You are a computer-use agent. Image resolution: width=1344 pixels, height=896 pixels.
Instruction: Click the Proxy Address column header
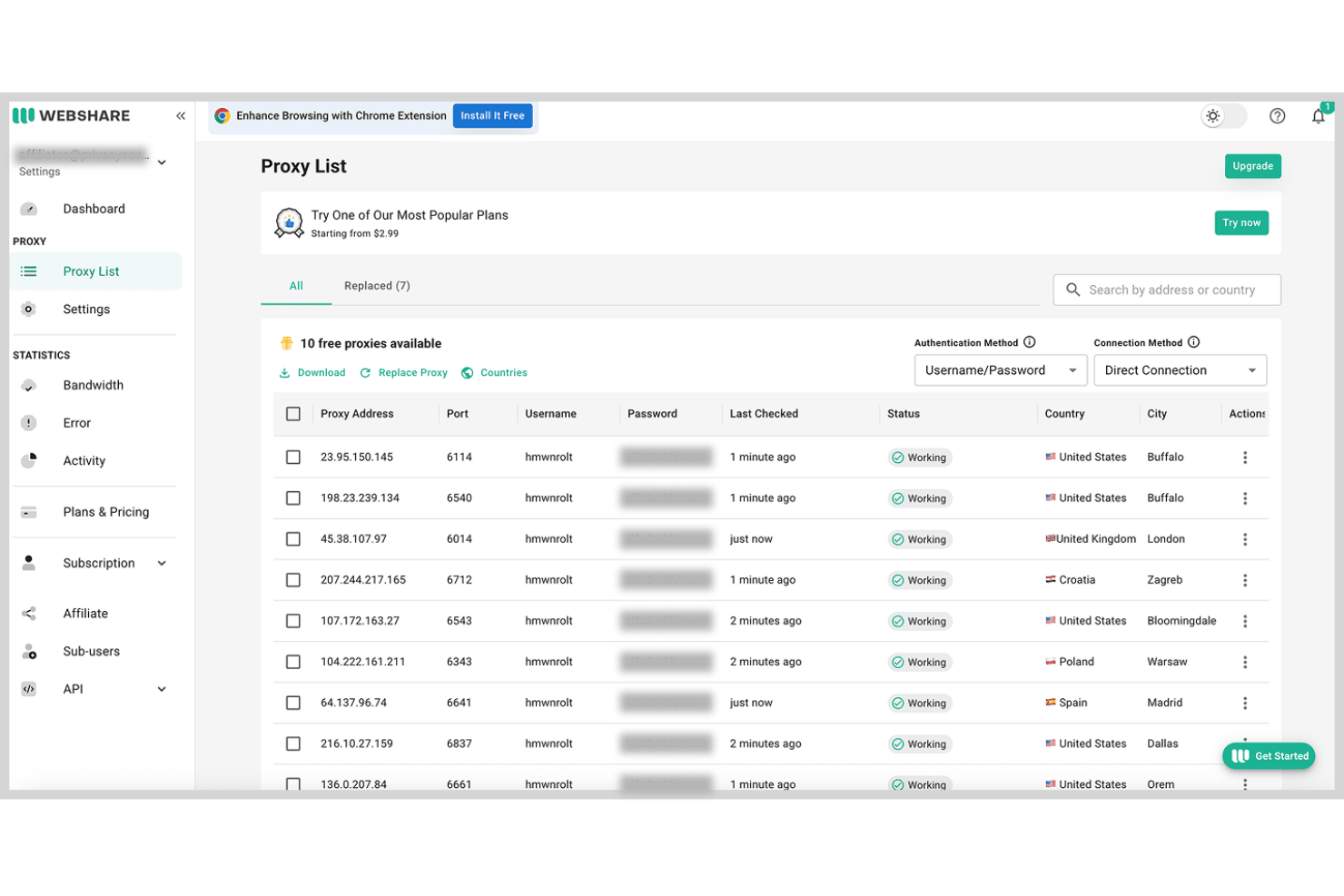[x=357, y=414]
